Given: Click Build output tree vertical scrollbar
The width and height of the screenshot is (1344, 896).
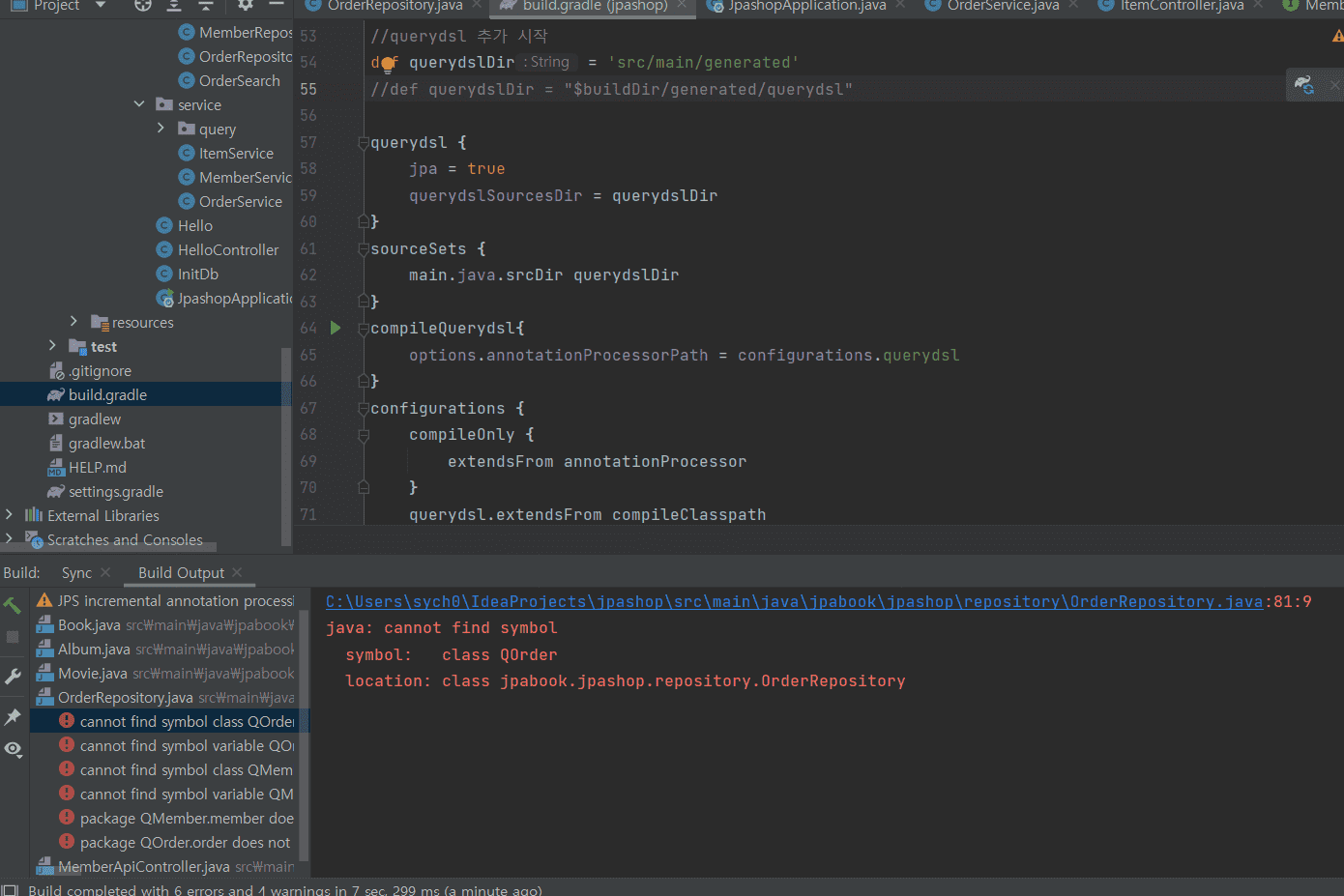Looking at the screenshot, I should pyautogui.click(x=304, y=735).
